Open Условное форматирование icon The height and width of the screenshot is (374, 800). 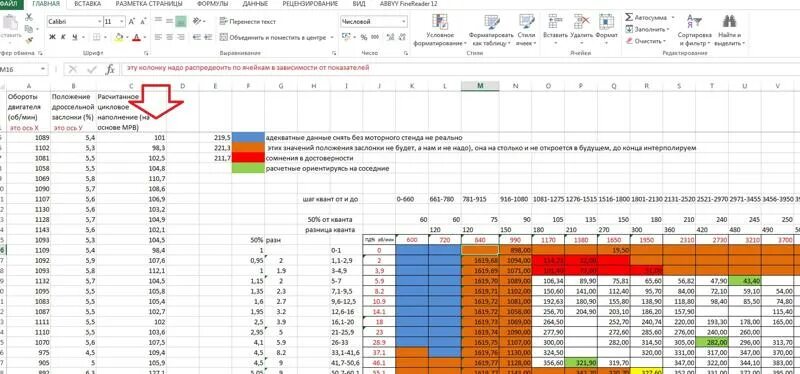coord(440,21)
